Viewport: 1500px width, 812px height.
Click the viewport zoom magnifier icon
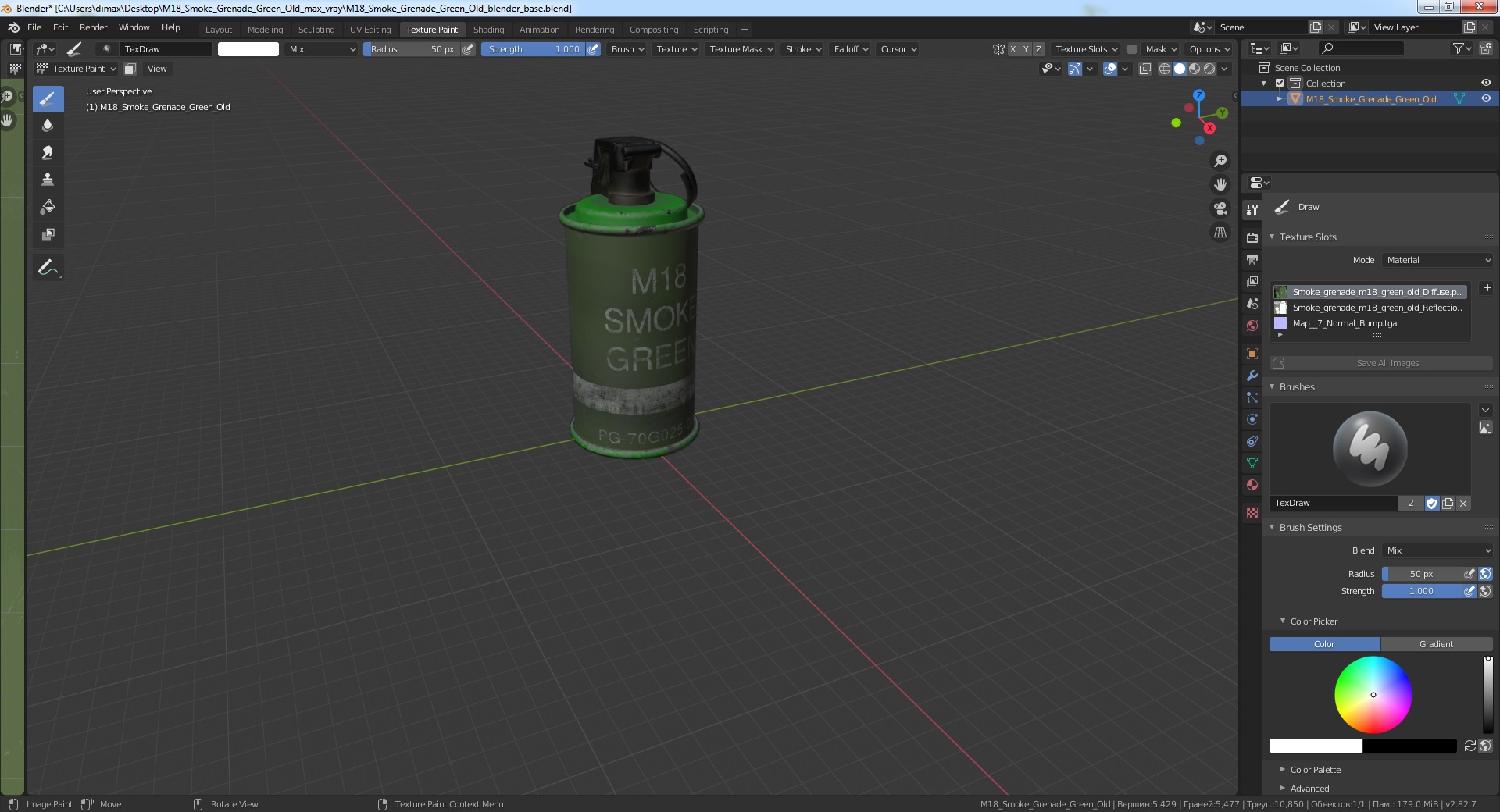(x=1220, y=161)
